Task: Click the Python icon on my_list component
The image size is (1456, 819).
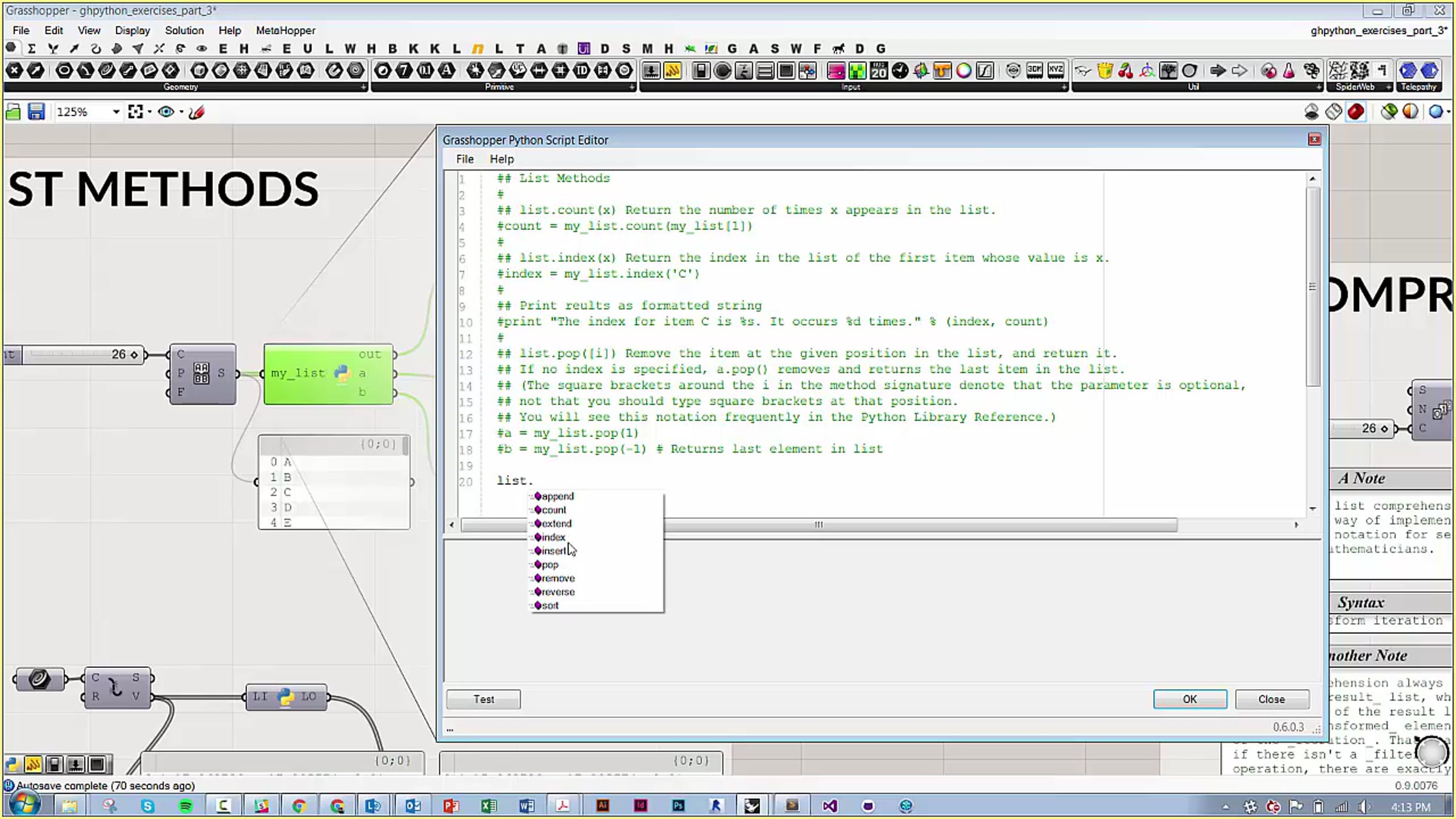Action: (342, 373)
